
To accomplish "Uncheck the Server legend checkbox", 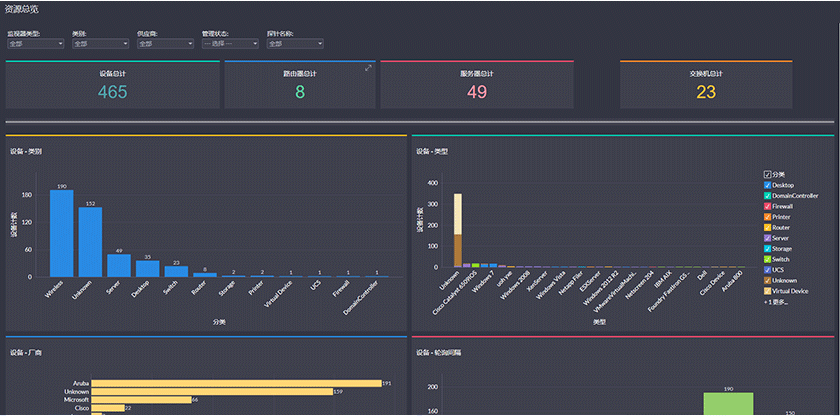I will tap(767, 238).
